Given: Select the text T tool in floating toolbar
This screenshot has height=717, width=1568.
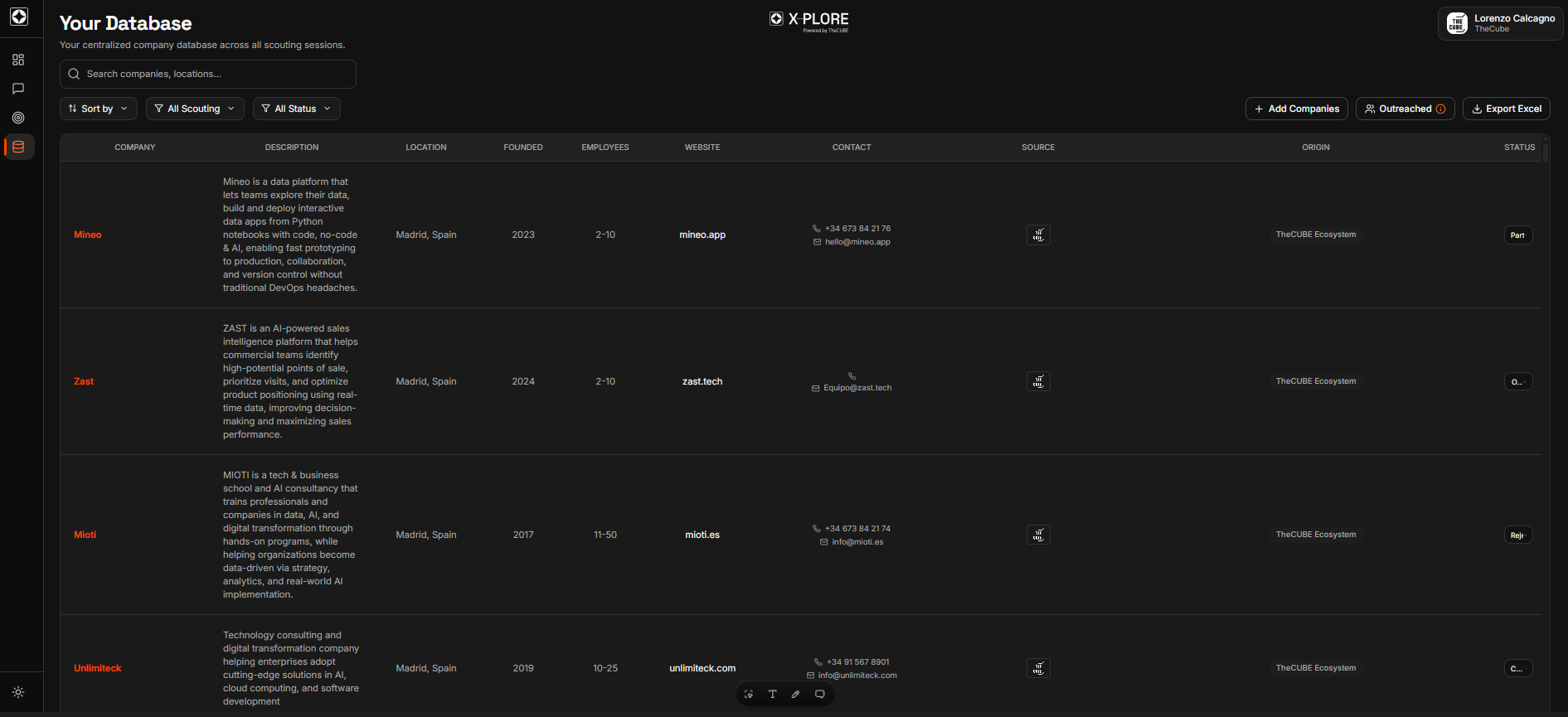Looking at the screenshot, I should point(772,695).
